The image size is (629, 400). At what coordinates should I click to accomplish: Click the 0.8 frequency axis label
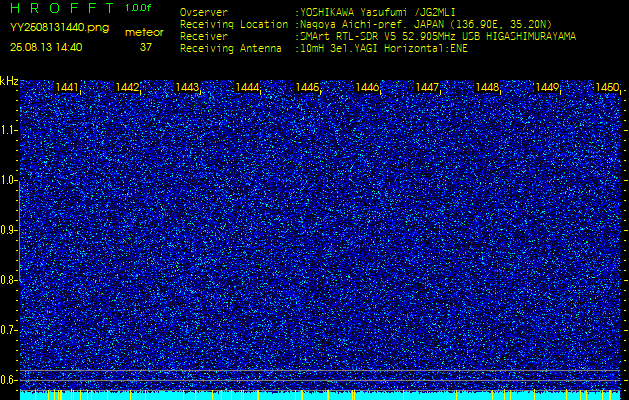tap(9, 280)
